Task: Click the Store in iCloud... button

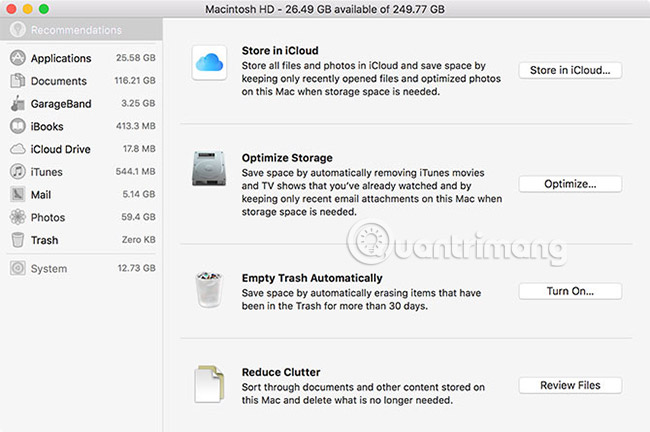Action: click(x=570, y=70)
